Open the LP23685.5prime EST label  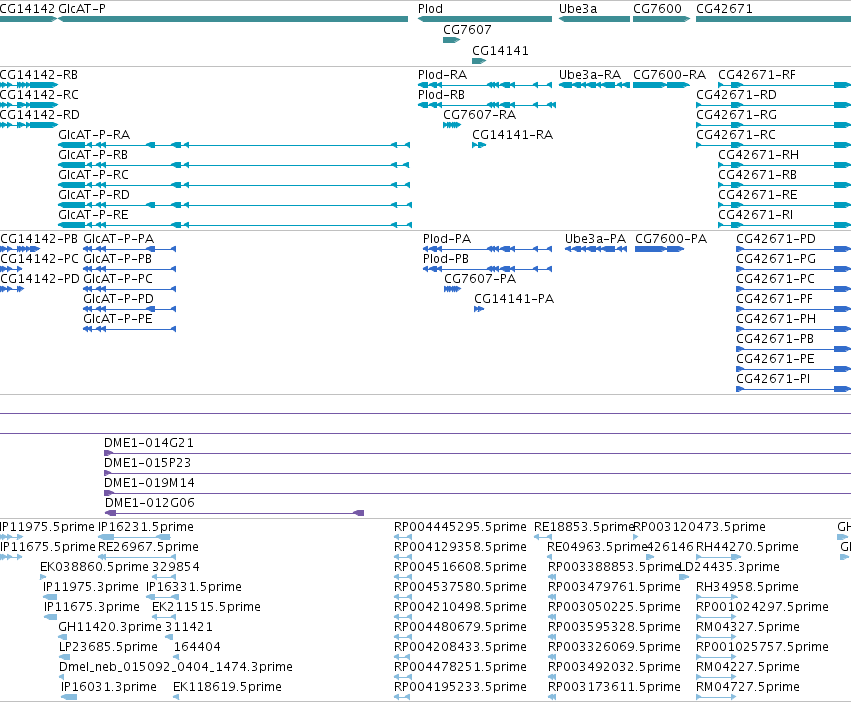(x=109, y=647)
